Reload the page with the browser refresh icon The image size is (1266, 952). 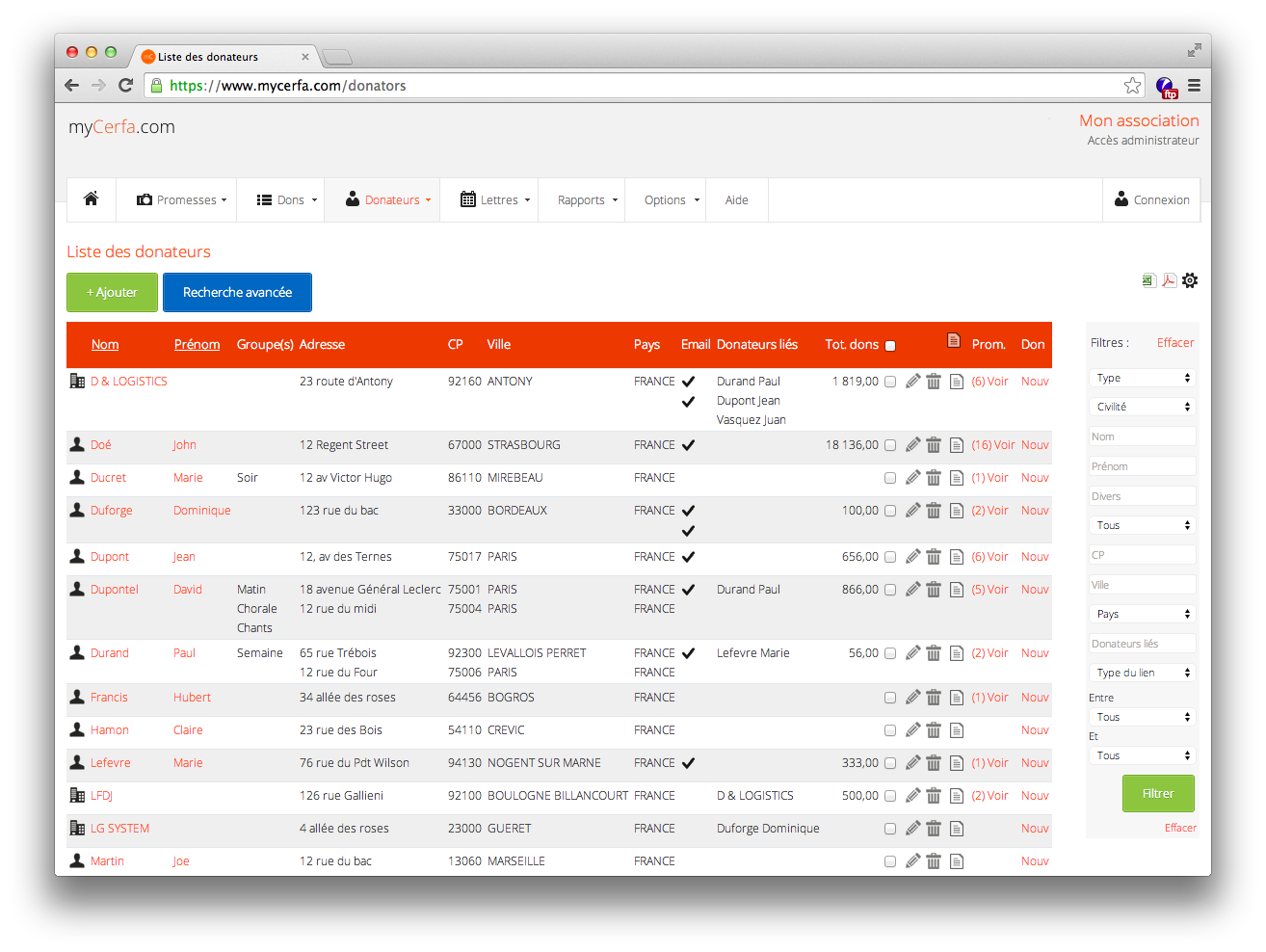125,86
